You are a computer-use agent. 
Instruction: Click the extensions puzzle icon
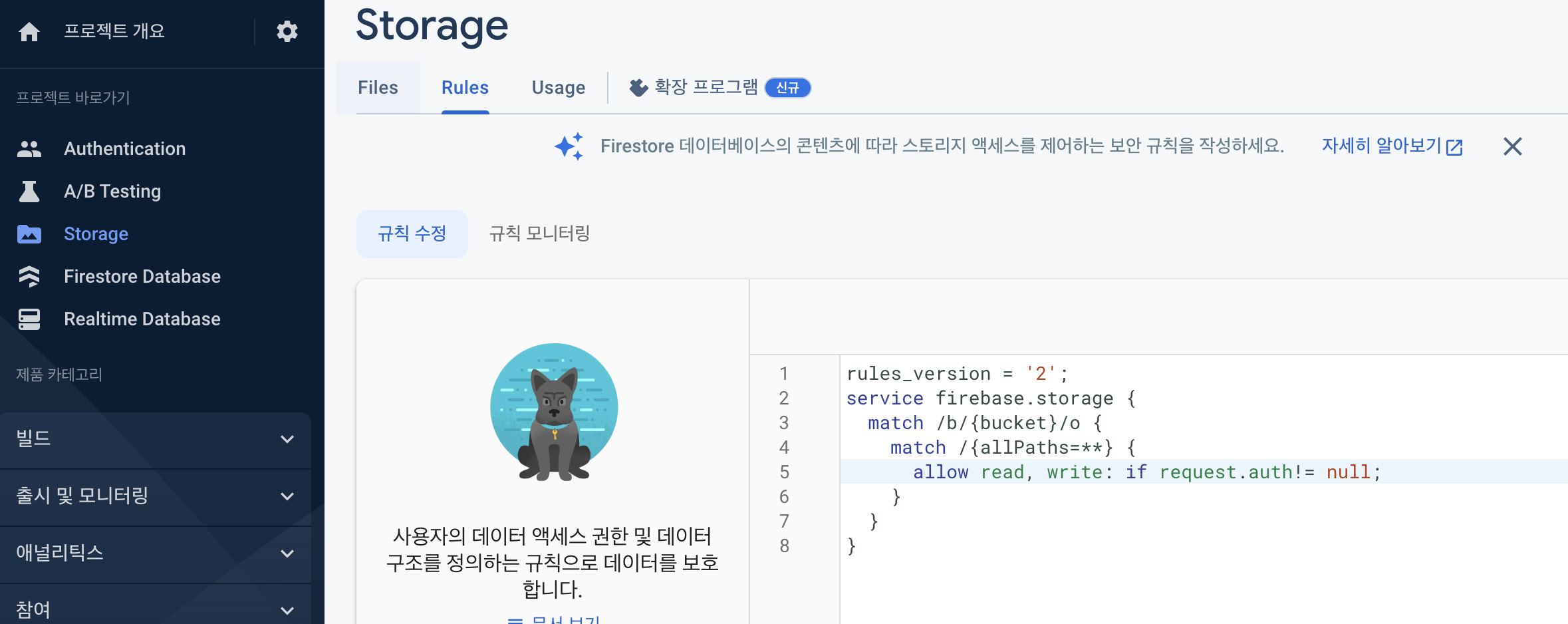pos(638,88)
